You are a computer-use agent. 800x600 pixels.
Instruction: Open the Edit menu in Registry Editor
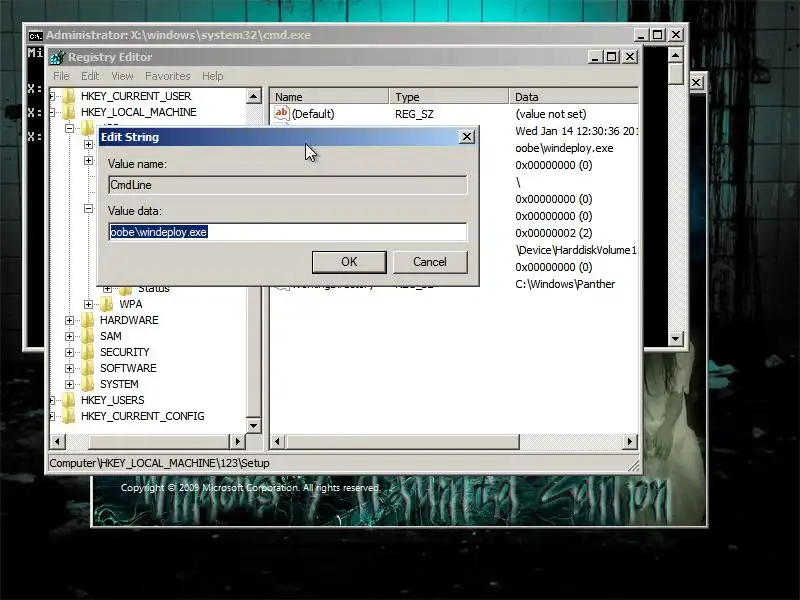(x=90, y=76)
